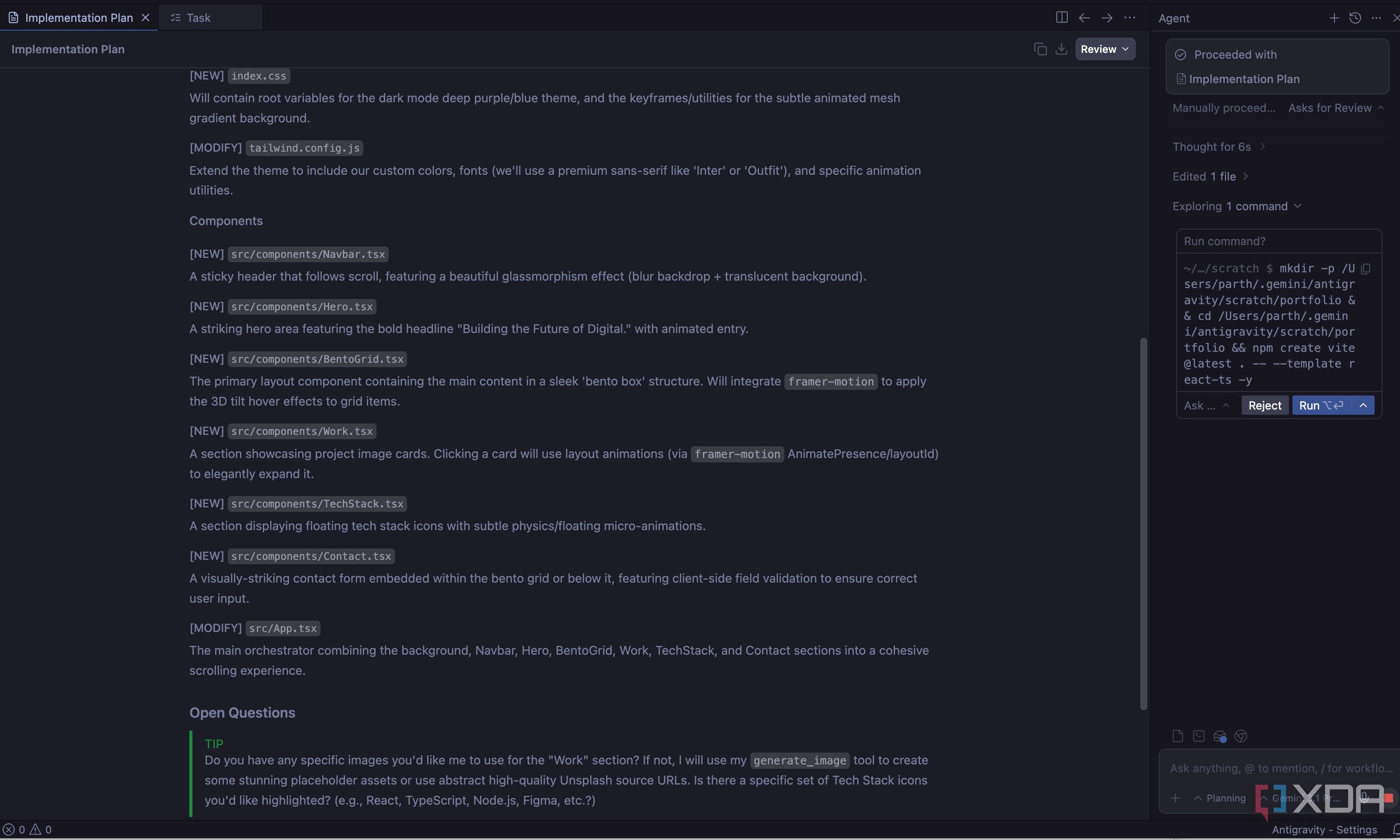This screenshot has width=1400, height=840.
Task: Click the Chrome browser icon in agent panel
Action: [x=1241, y=736]
